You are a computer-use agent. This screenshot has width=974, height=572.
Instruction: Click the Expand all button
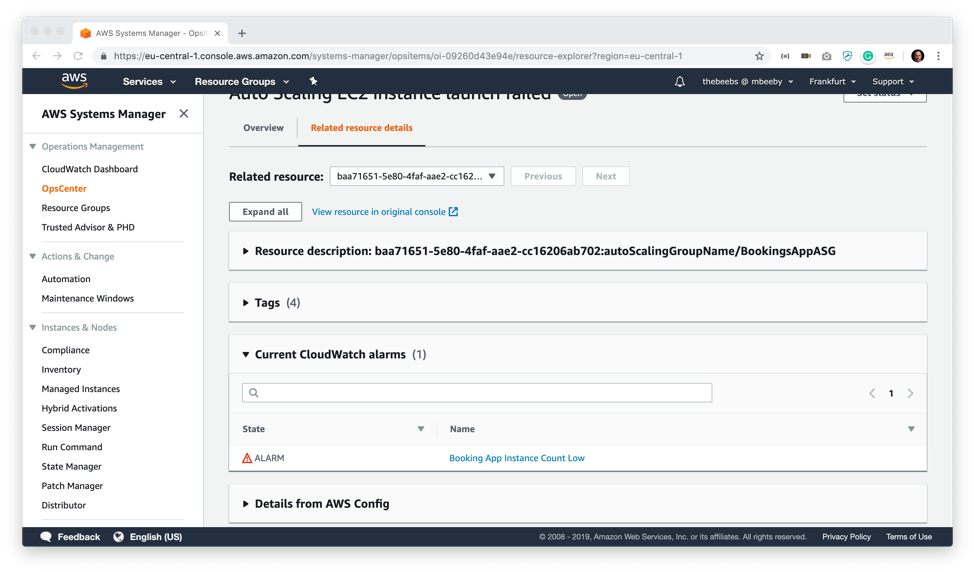click(x=265, y=212)
